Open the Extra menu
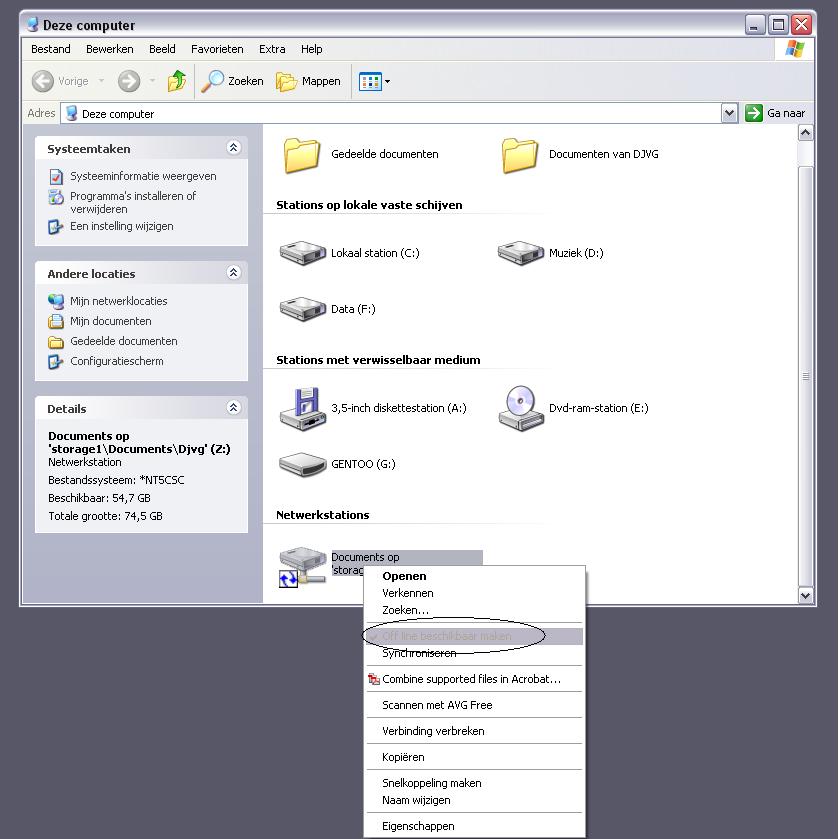The image size is (840, 839). coord(272,49)
